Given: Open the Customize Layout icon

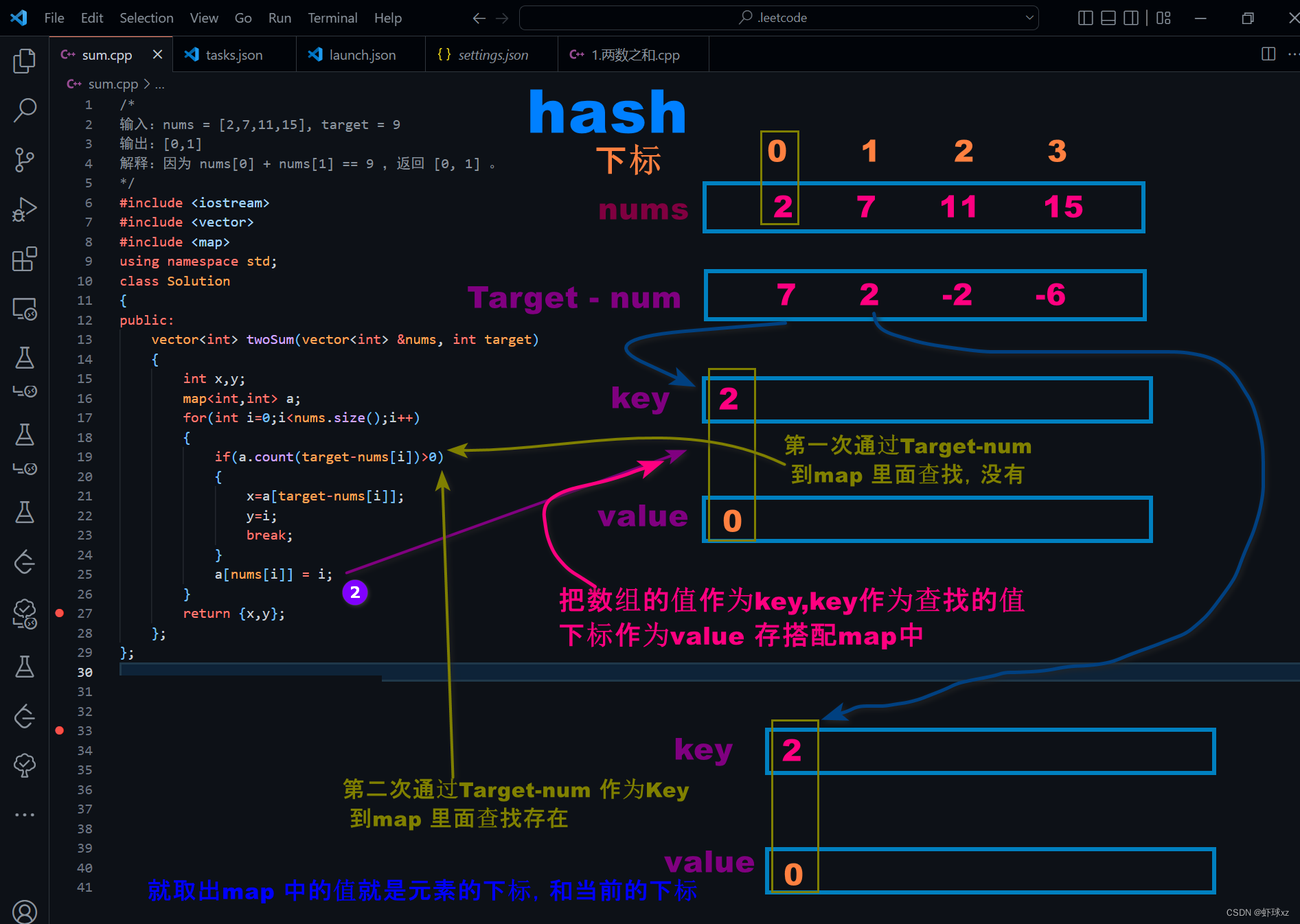Looking at the screenshot, I should coord(1163,18).
